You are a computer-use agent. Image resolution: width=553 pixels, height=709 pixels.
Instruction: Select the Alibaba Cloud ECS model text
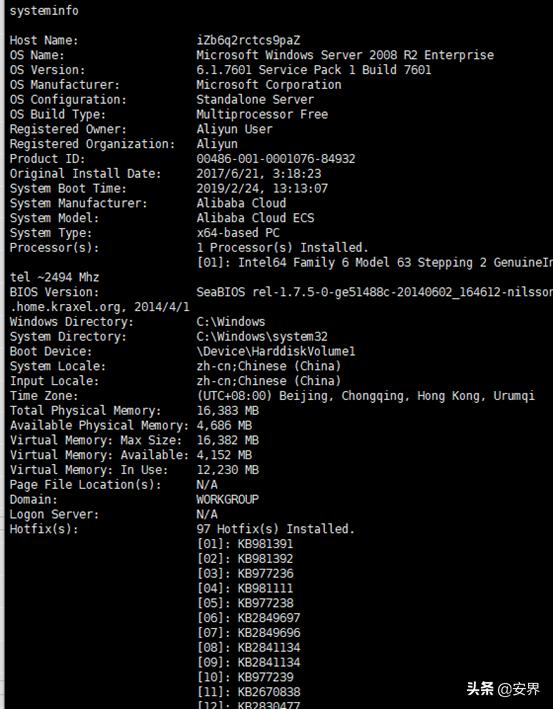tap(255, 218)
